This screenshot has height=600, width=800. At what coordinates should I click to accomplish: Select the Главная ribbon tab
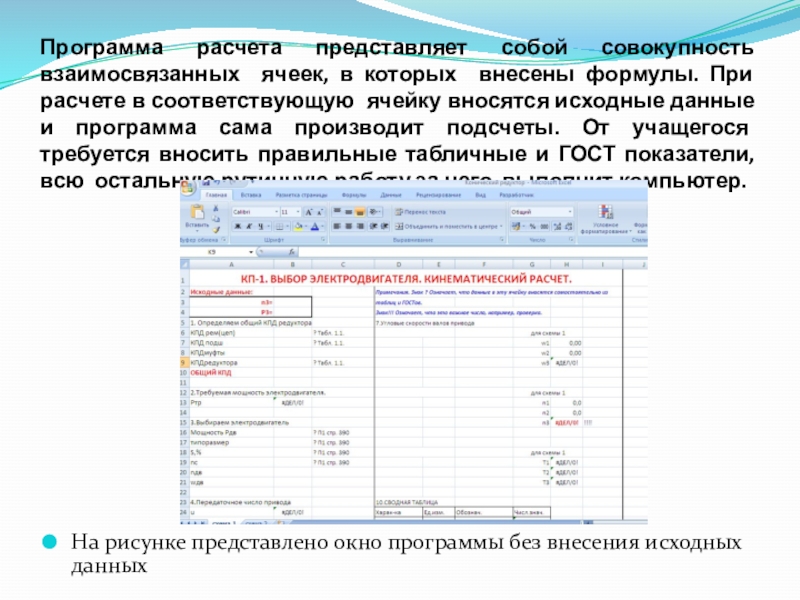click(216, 195)
